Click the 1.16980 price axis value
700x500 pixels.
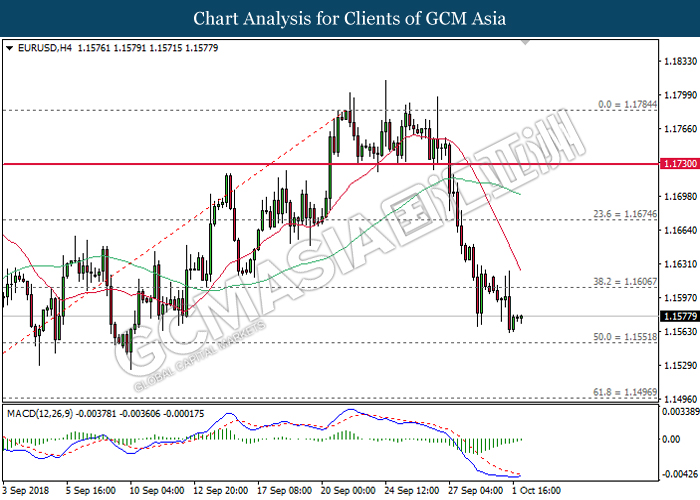[x=680, y=196]
